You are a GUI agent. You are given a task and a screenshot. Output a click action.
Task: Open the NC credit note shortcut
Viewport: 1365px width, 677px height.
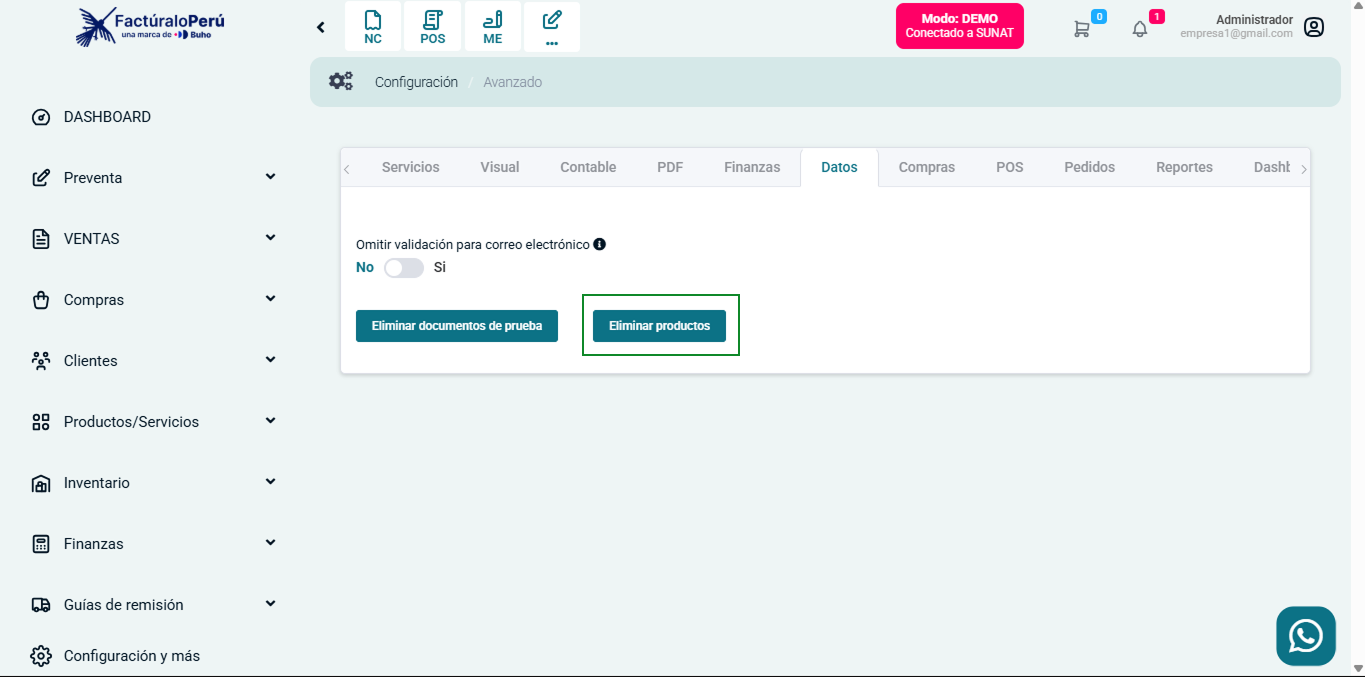[373, 27]
